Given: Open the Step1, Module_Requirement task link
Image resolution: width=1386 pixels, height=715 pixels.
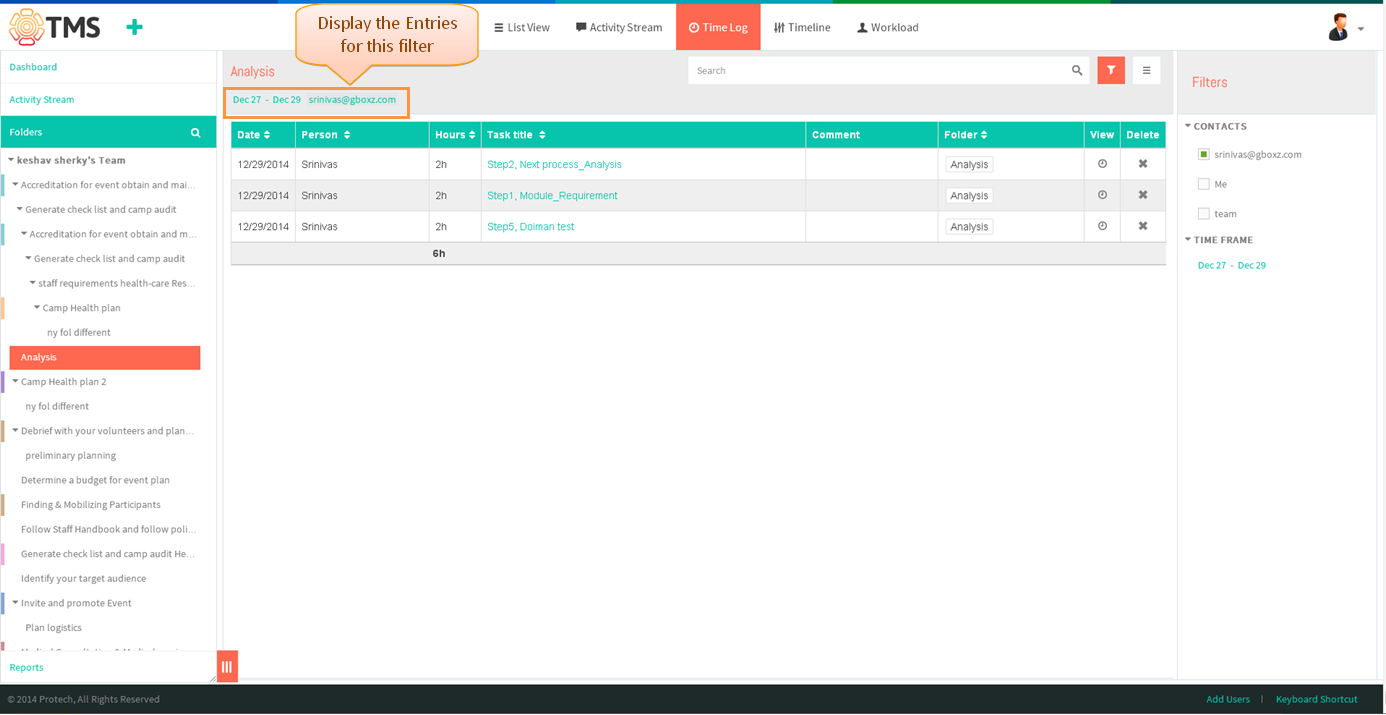Looking at the screenshot, I should pos(552,195).
